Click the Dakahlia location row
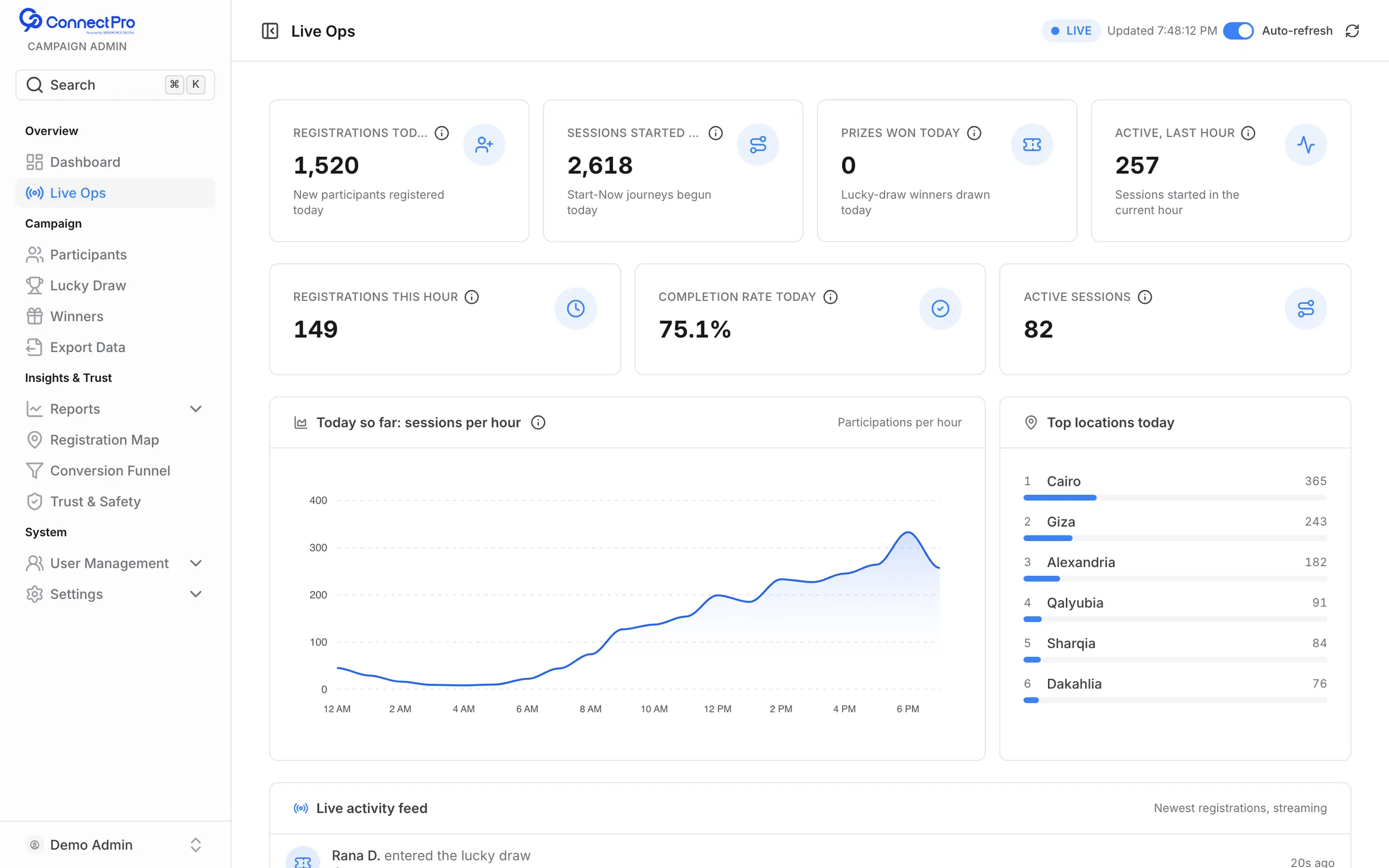 pos(1175,689)
